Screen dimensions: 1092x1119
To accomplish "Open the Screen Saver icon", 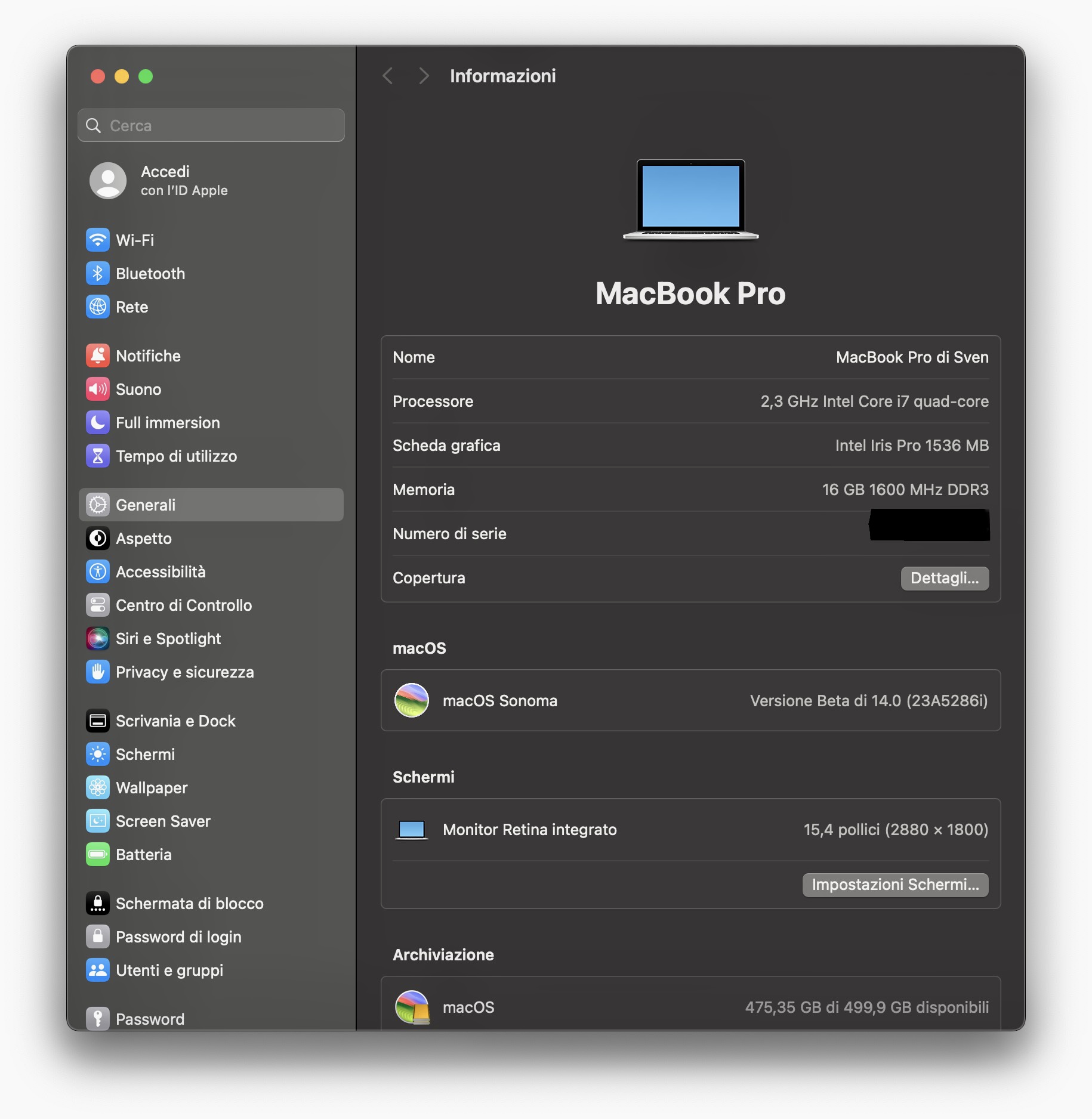I will 98,821.
